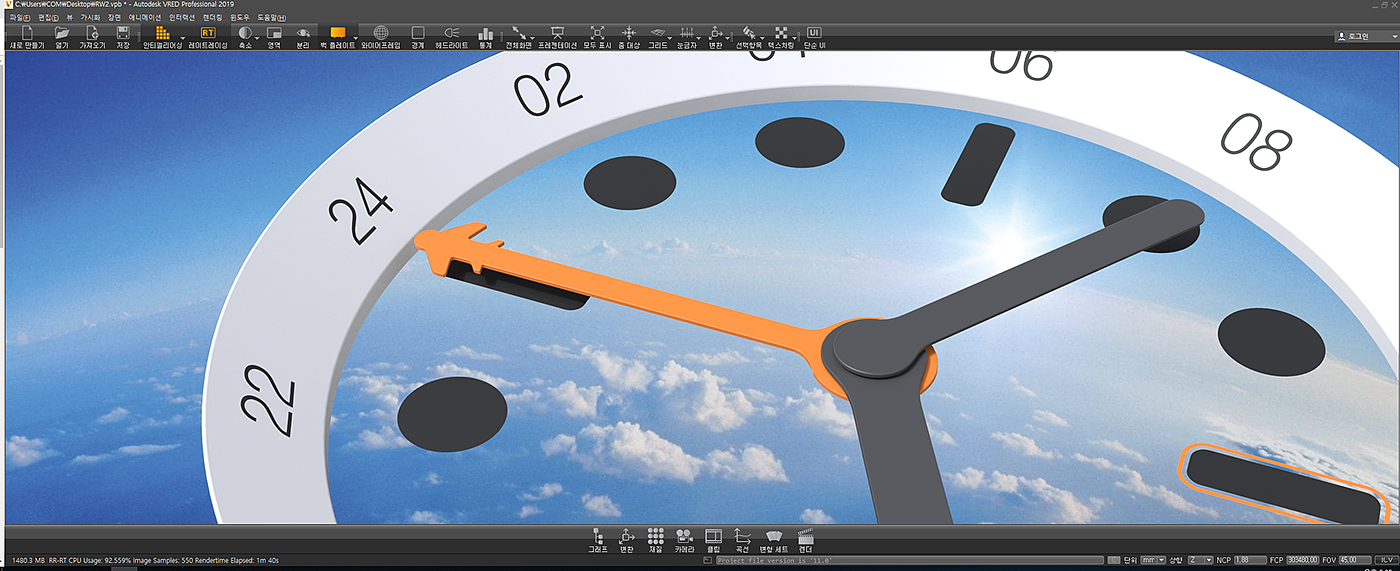
Task: Click the NCP value field
Action: pos(1249,559)
